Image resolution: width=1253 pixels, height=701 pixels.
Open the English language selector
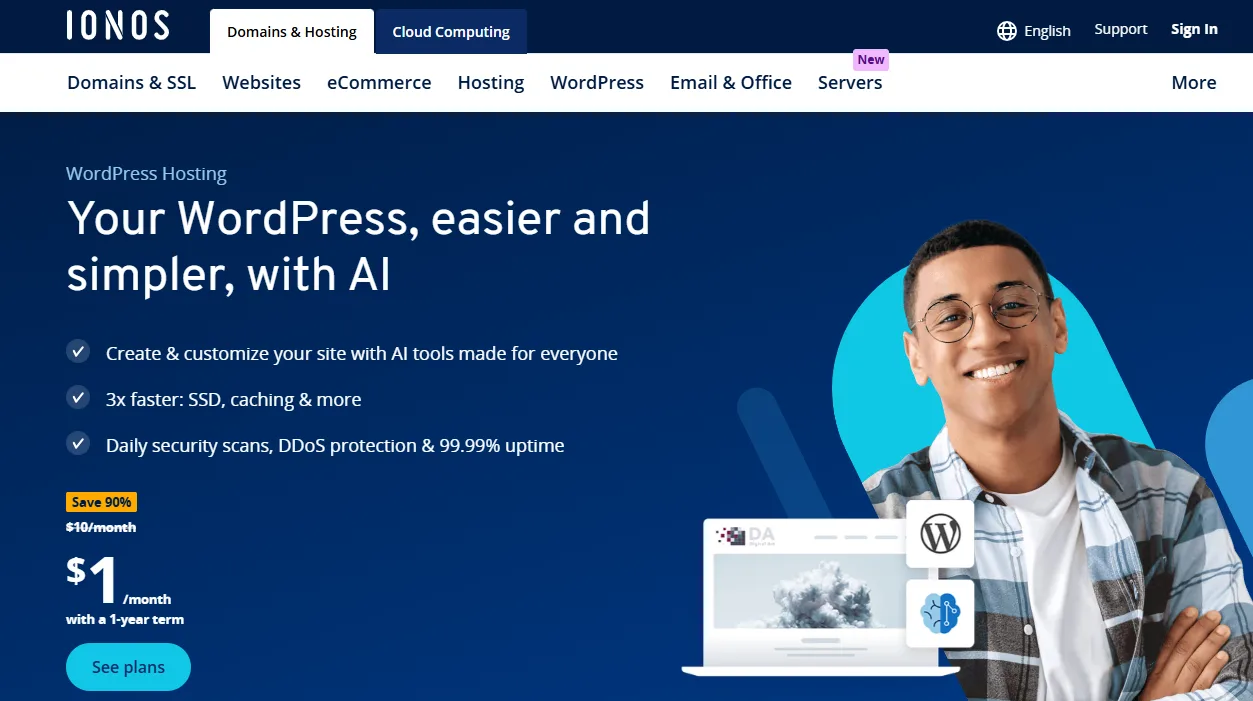(1034, 31)
